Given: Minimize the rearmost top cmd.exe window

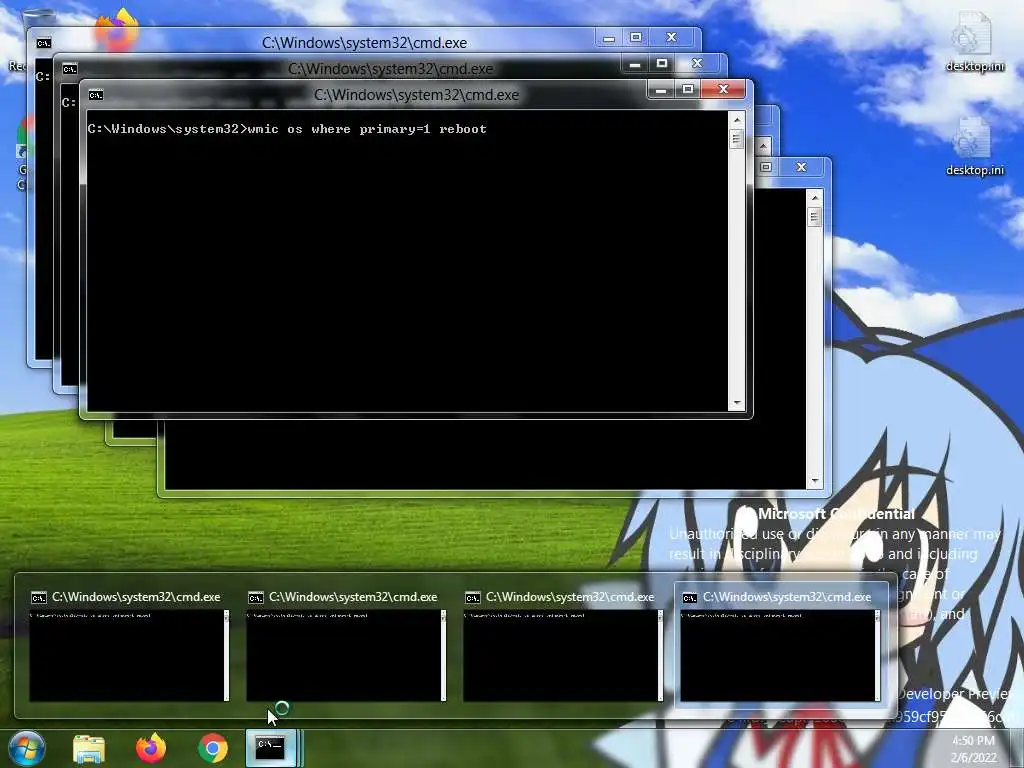Looking at the screenshot, I should point(609,38).
